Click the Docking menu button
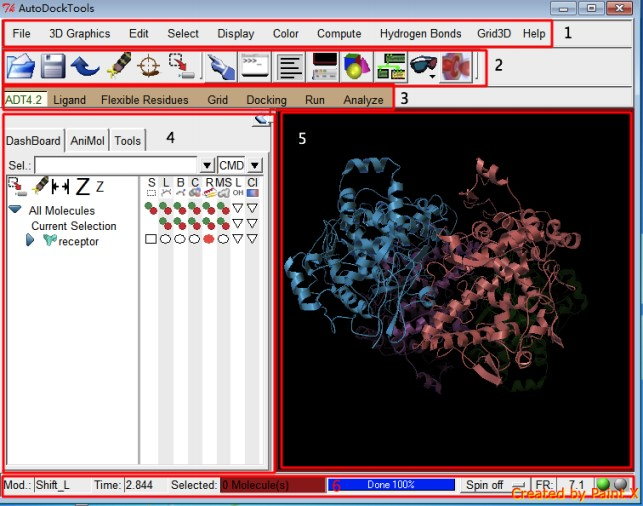The height and width of the screenshot is (506, 643). tap(267, 100)
